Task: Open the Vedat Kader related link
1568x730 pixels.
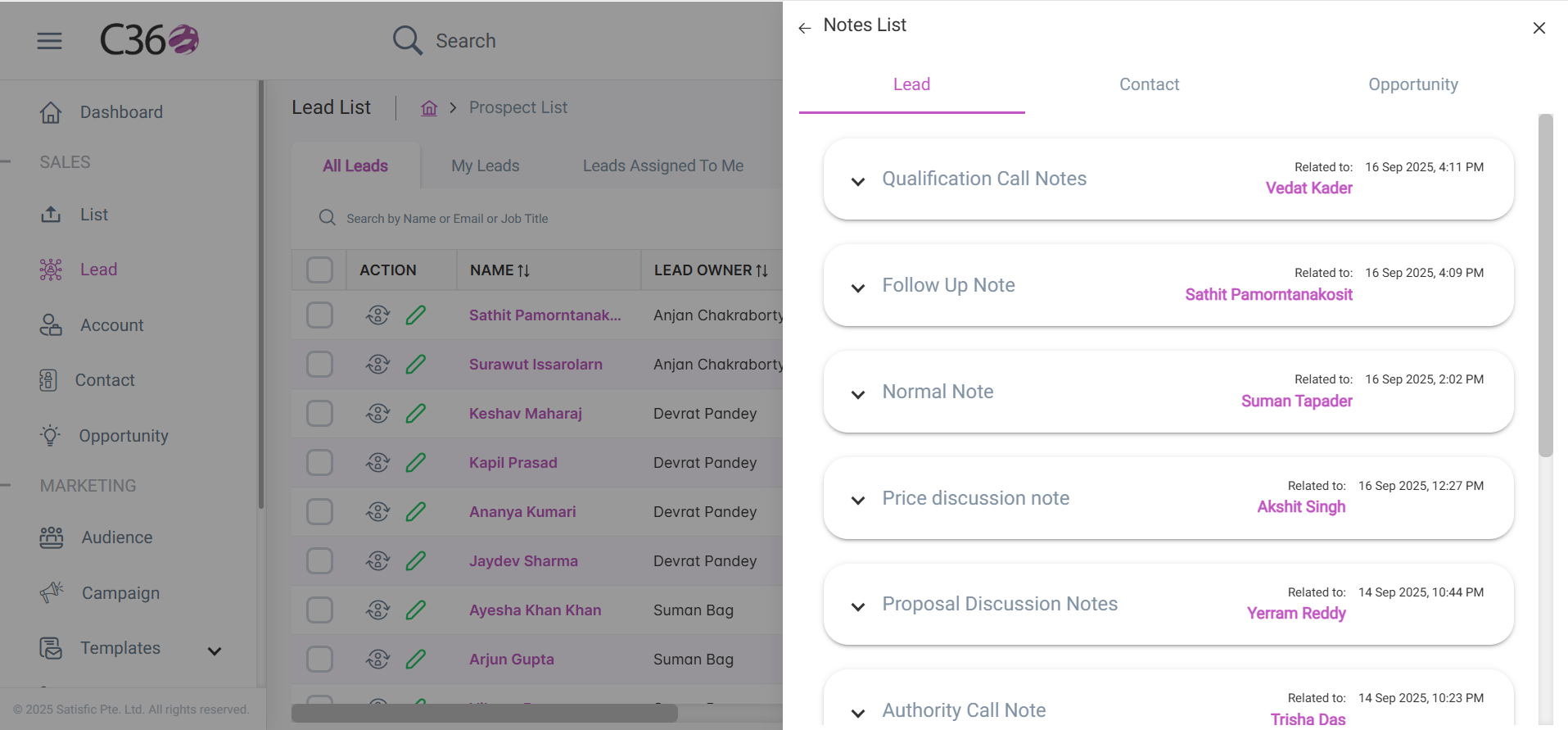Action: coord(1308,188)
